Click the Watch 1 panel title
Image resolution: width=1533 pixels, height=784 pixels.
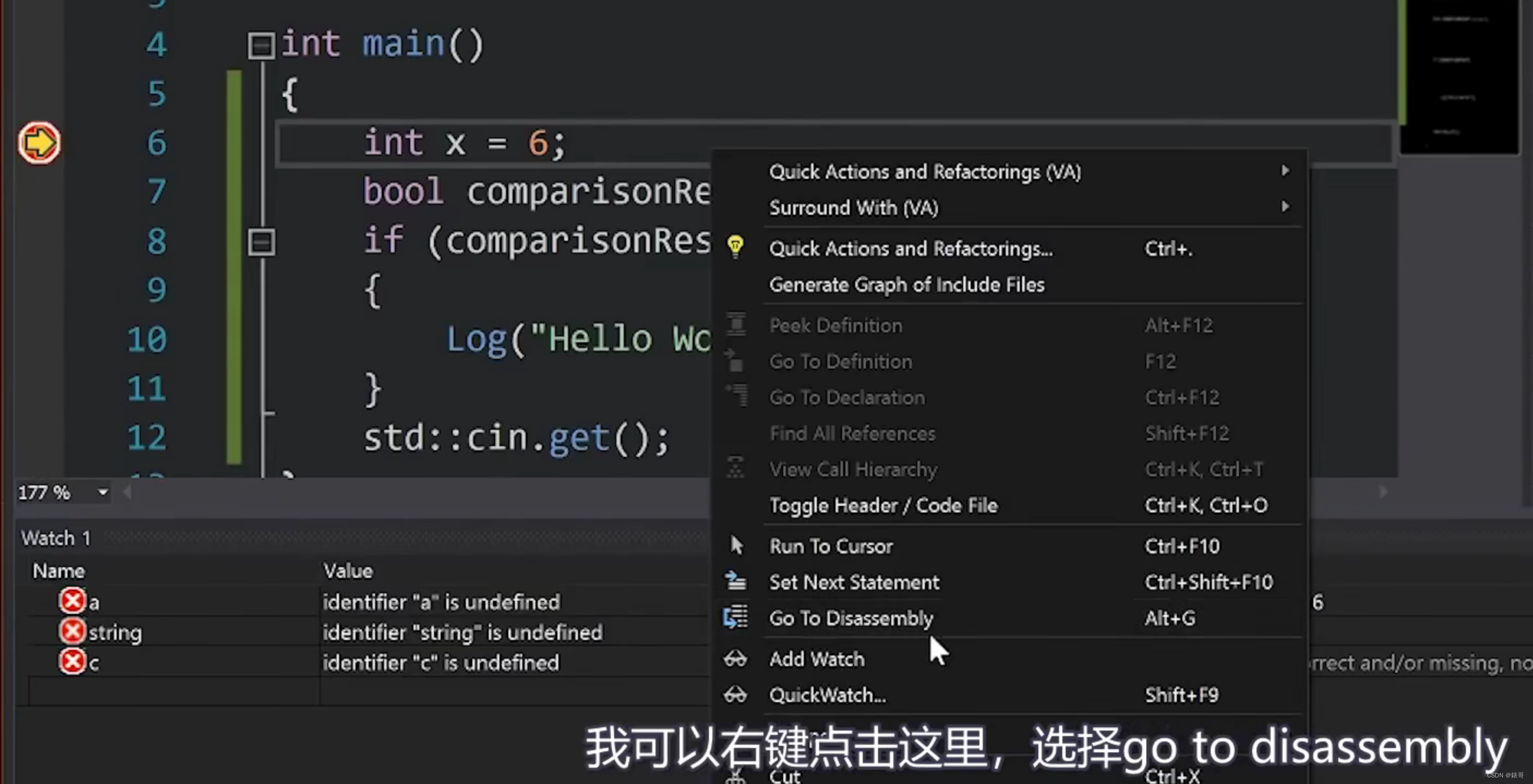[x=56, y=538]
